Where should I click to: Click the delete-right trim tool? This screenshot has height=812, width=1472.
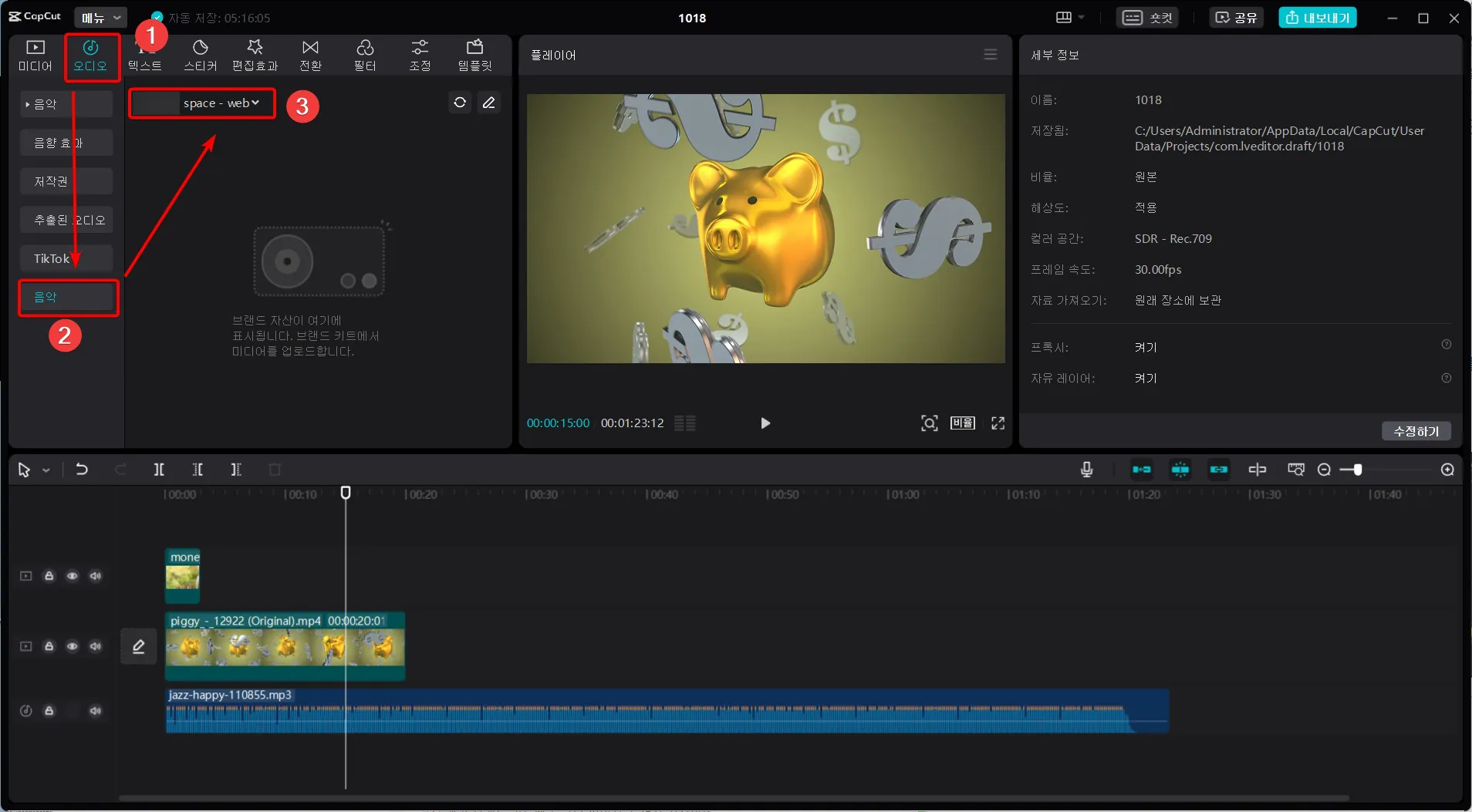[236, 470]
